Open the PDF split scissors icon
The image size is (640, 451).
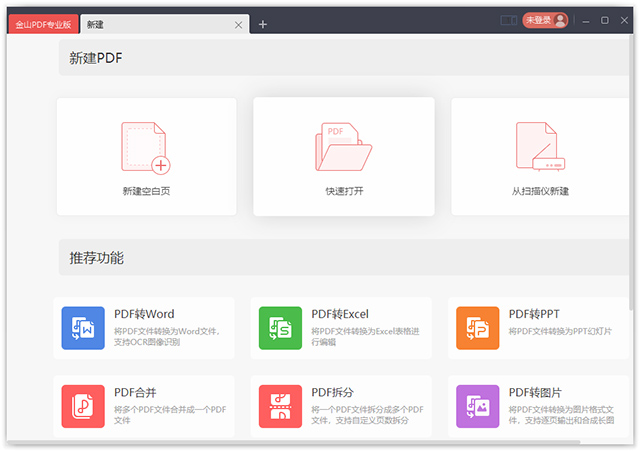point(280,407)
